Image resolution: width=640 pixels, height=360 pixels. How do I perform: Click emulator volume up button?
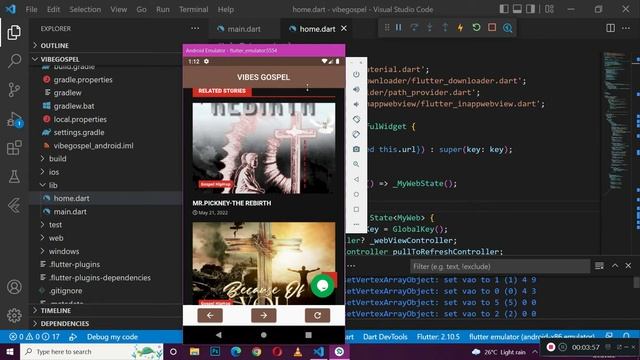(x=356, y=89)
